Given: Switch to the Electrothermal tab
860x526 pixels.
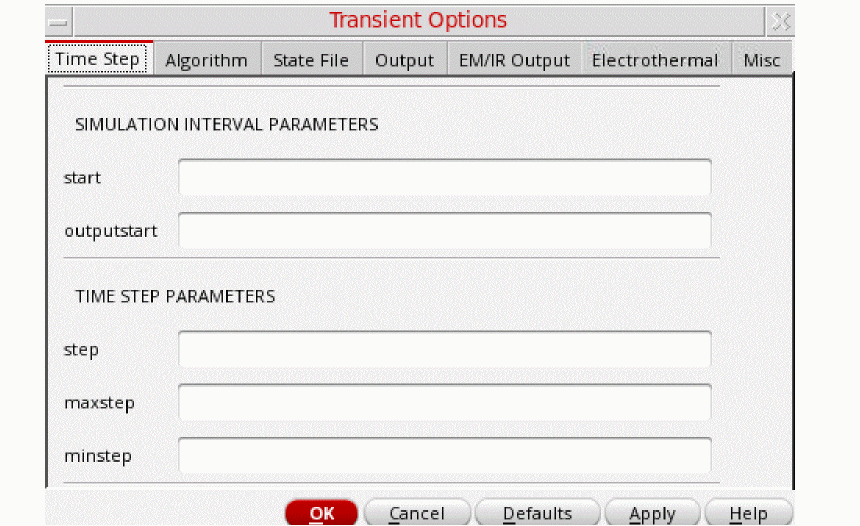Looking at the screenshot, I should [x=655, y=60].
